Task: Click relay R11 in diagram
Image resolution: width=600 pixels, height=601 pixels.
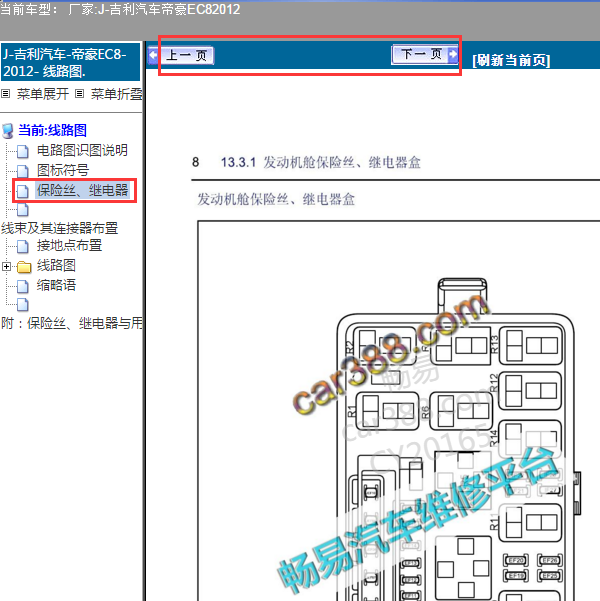Action: pyautogui.click(x=531, y=522)
